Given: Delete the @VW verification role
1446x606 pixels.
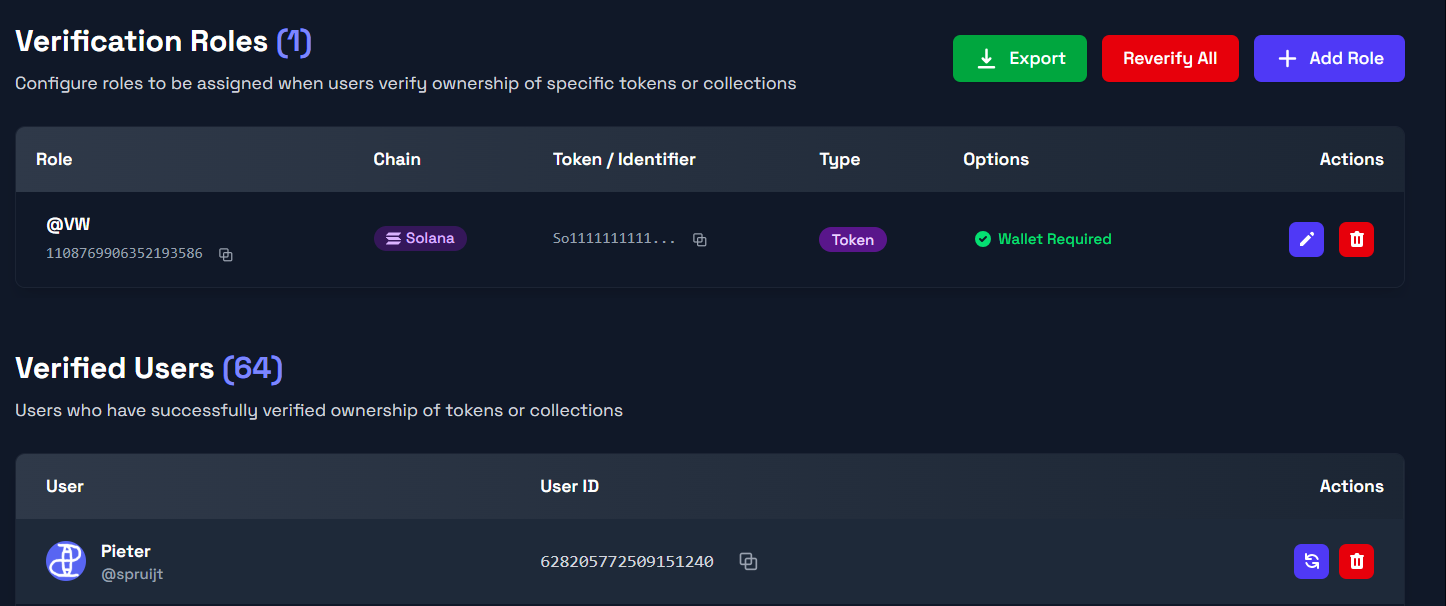Looking at the screenshot, I should click(x=1356, y=239).
